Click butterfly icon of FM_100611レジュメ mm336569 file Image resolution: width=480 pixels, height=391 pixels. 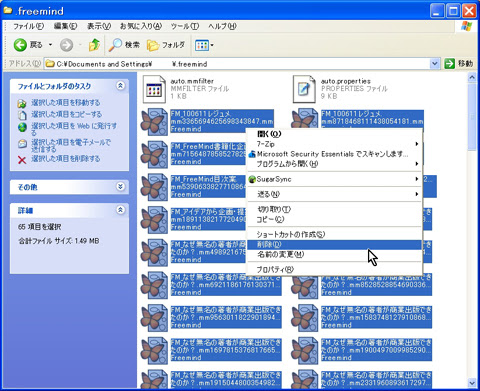click(154, 122)
